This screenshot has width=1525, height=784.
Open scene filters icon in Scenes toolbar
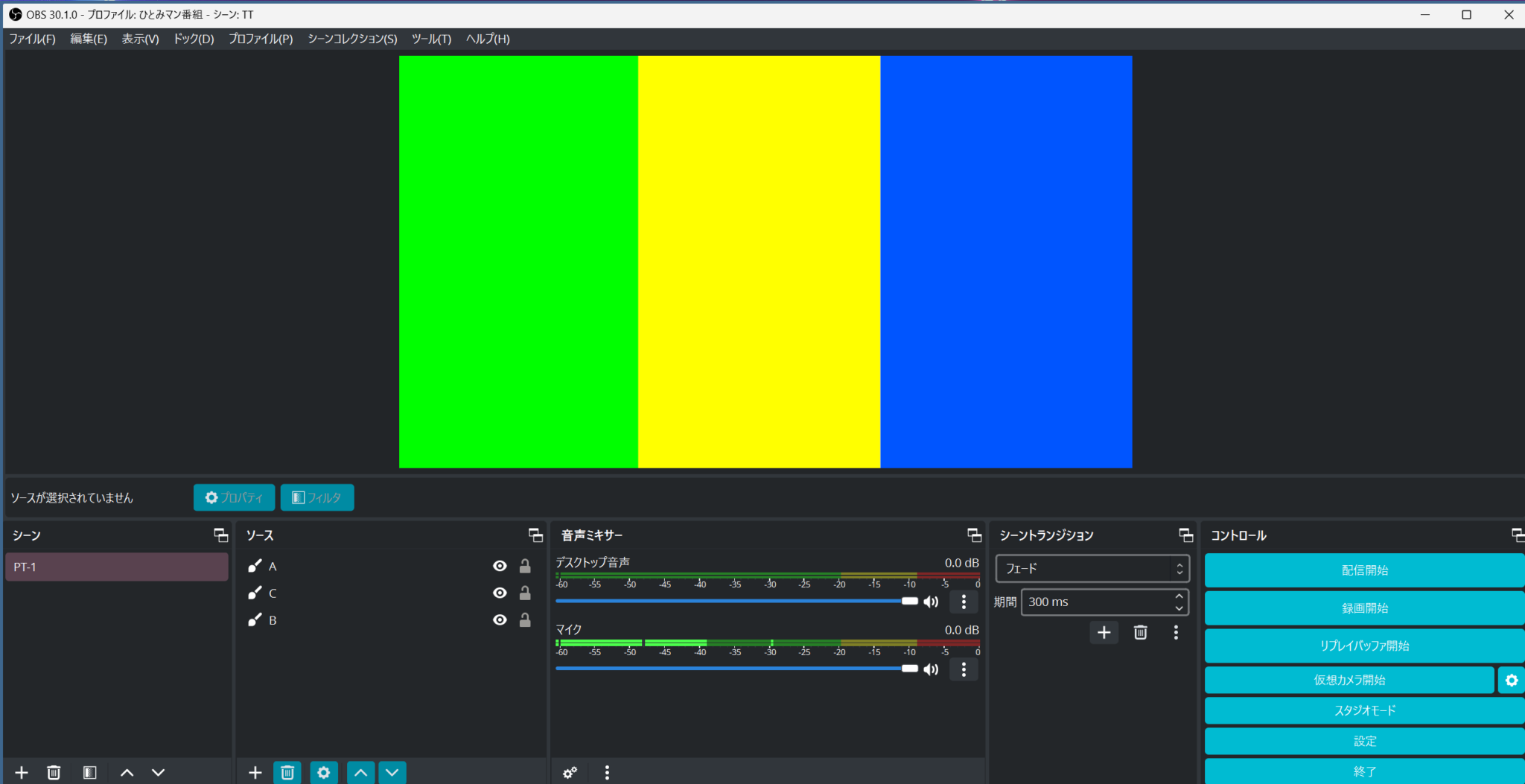[89, 772]
